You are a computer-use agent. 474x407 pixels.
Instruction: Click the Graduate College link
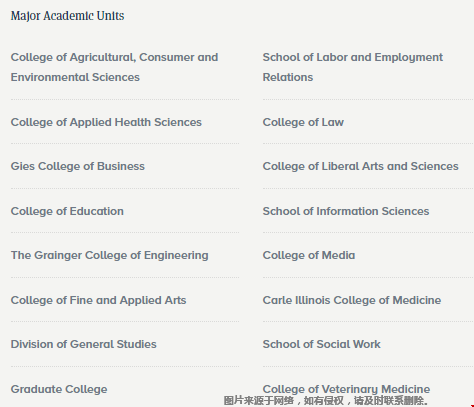tap(59, 389)
